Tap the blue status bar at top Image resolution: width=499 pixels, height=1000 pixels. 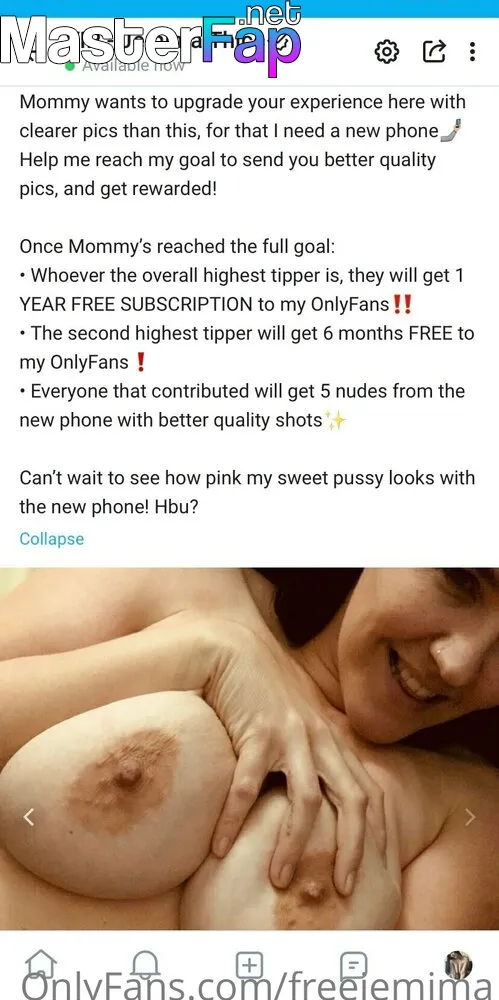coord(250,8)
